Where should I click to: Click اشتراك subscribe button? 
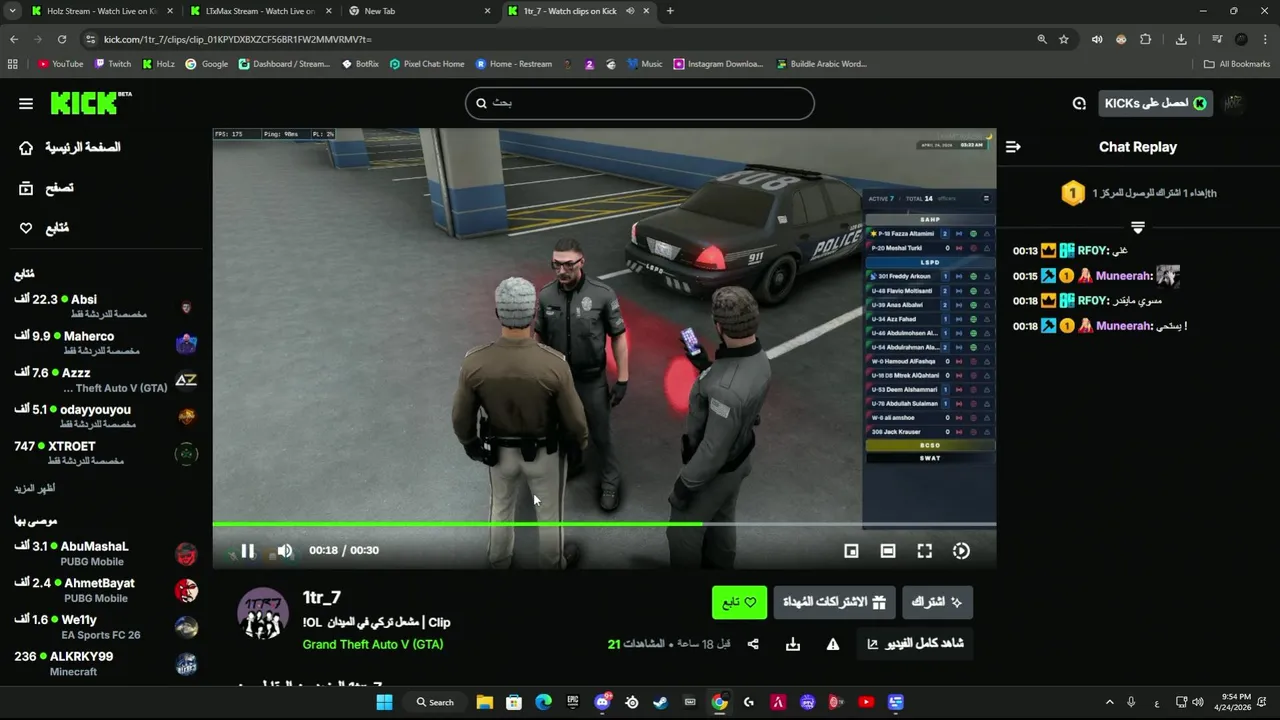(x=937, y=602)
